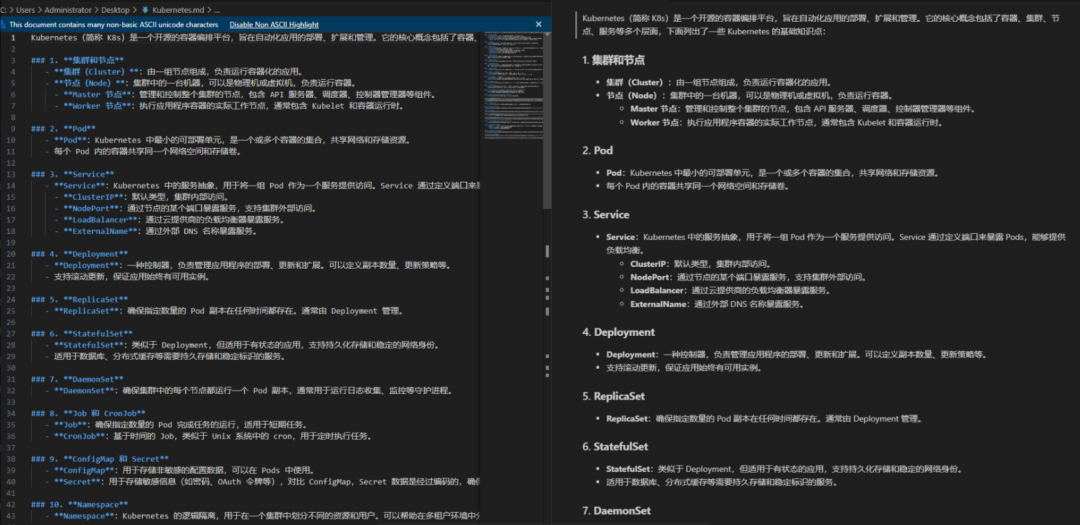
Task: Click the '1. 集群和节点' heading in preview
Action: 614,60
